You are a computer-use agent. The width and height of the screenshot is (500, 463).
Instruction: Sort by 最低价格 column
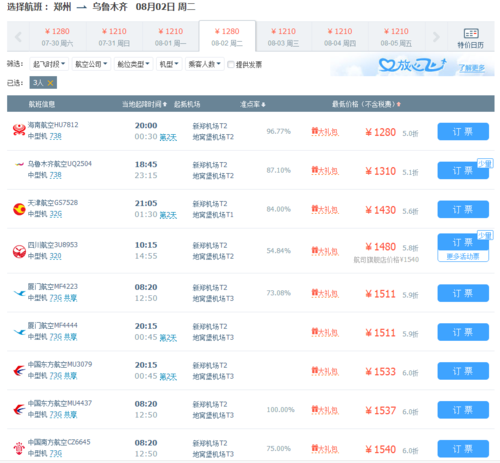[x=366, y=104]
